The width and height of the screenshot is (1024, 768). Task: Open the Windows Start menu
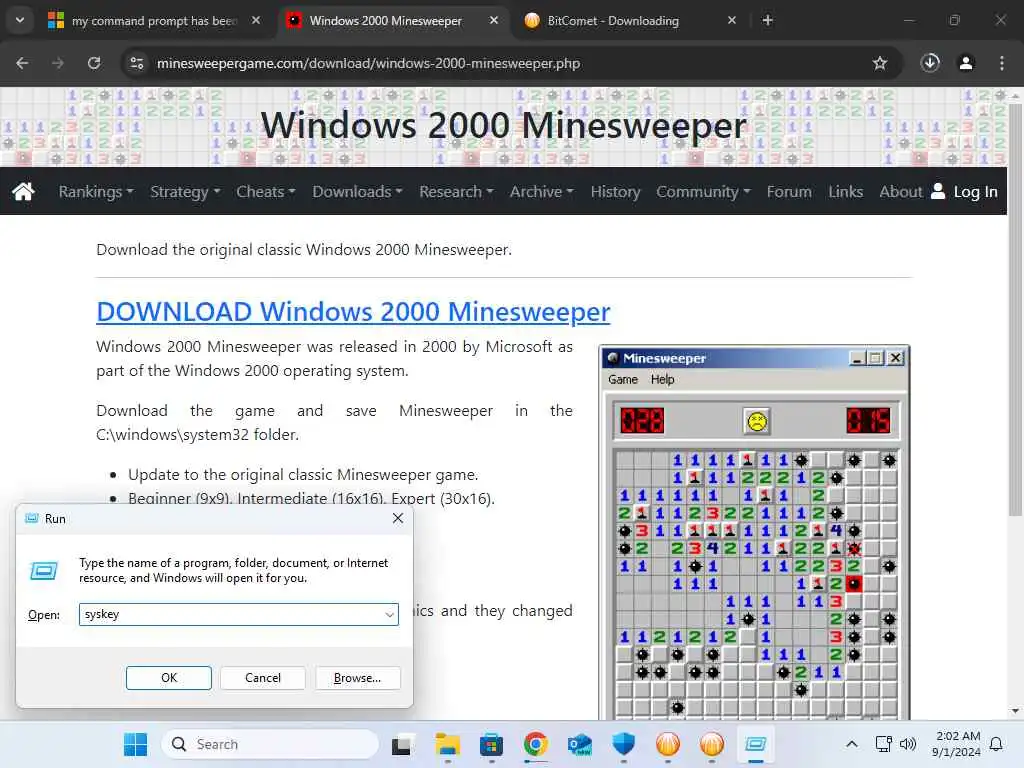(x=135, y=744)
